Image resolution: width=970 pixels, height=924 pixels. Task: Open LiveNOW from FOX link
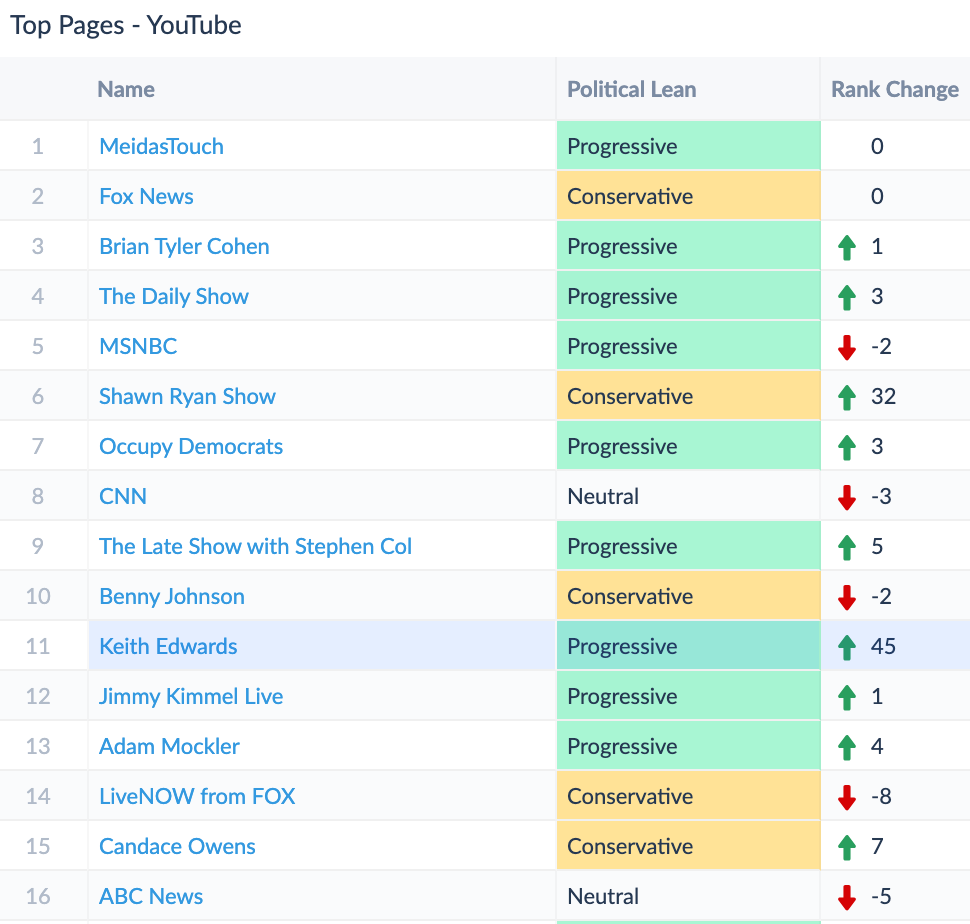[x=197, y=797]
